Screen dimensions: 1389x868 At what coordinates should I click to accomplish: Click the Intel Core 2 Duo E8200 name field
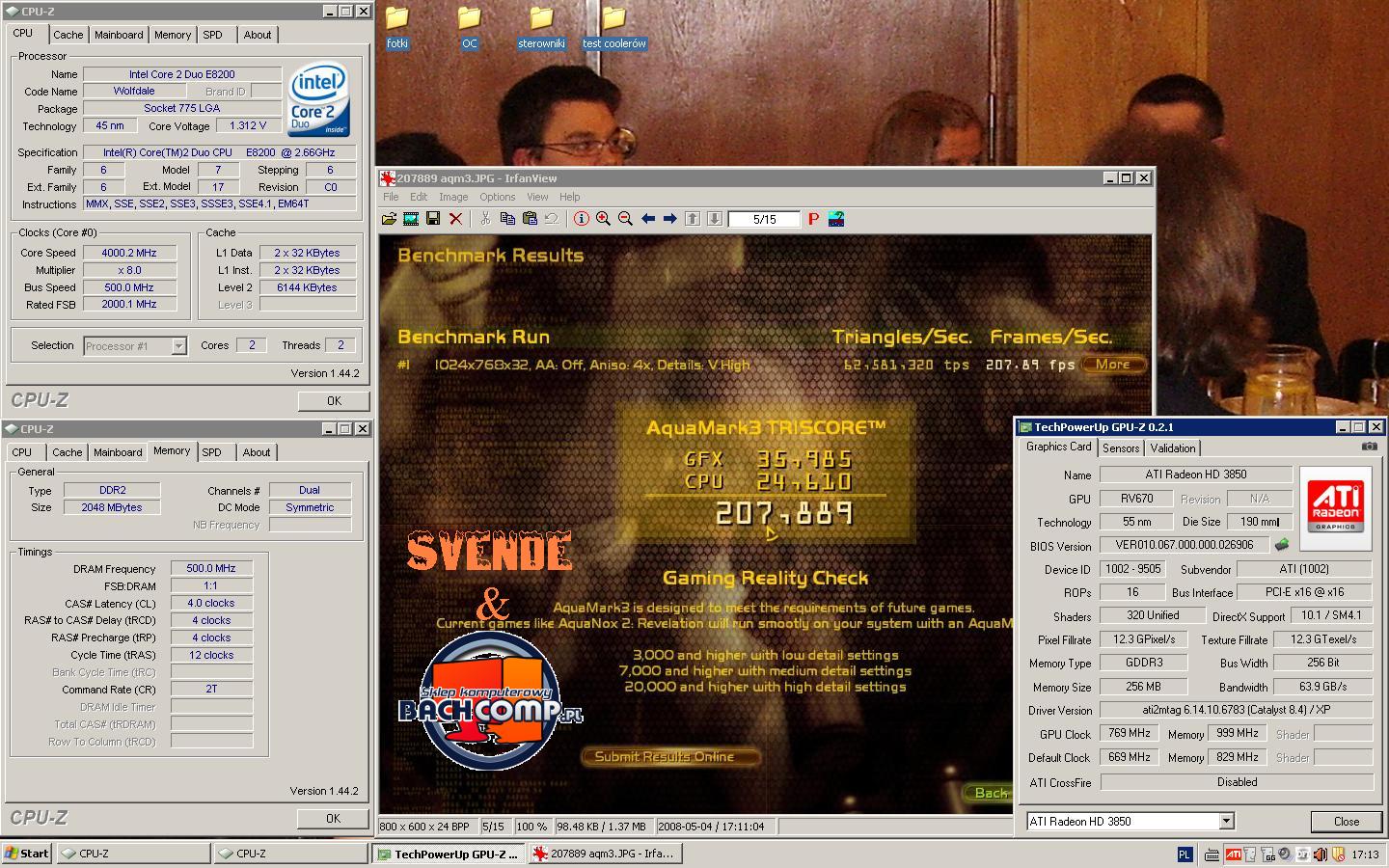182,74
